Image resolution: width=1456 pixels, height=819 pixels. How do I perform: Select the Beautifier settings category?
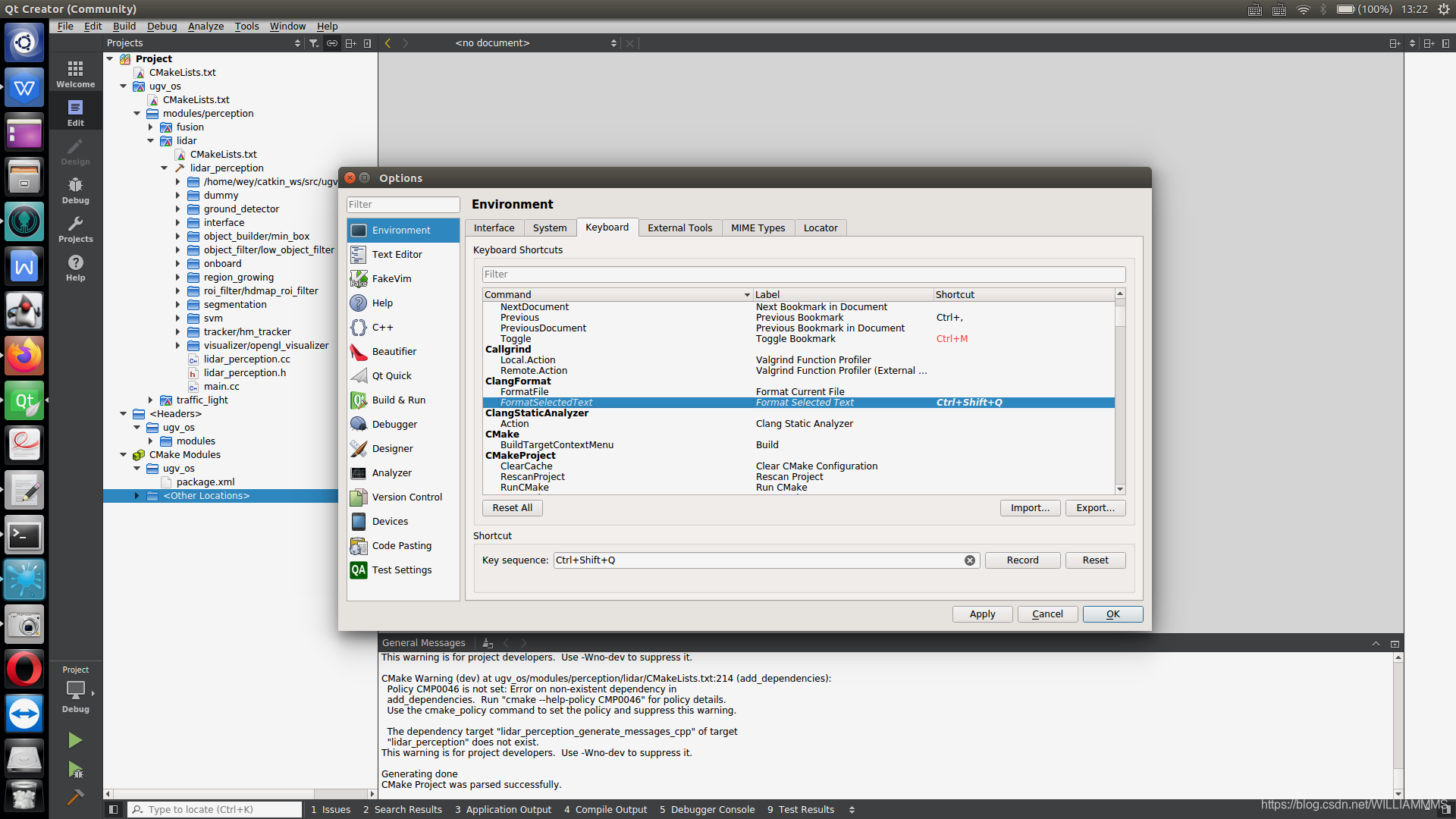(394, 351)
